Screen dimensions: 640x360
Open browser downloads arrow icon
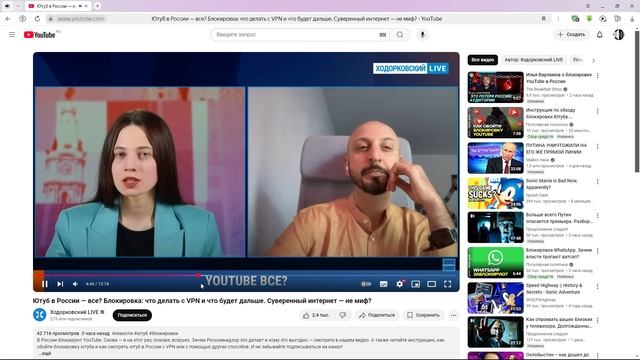pos(632,19)
